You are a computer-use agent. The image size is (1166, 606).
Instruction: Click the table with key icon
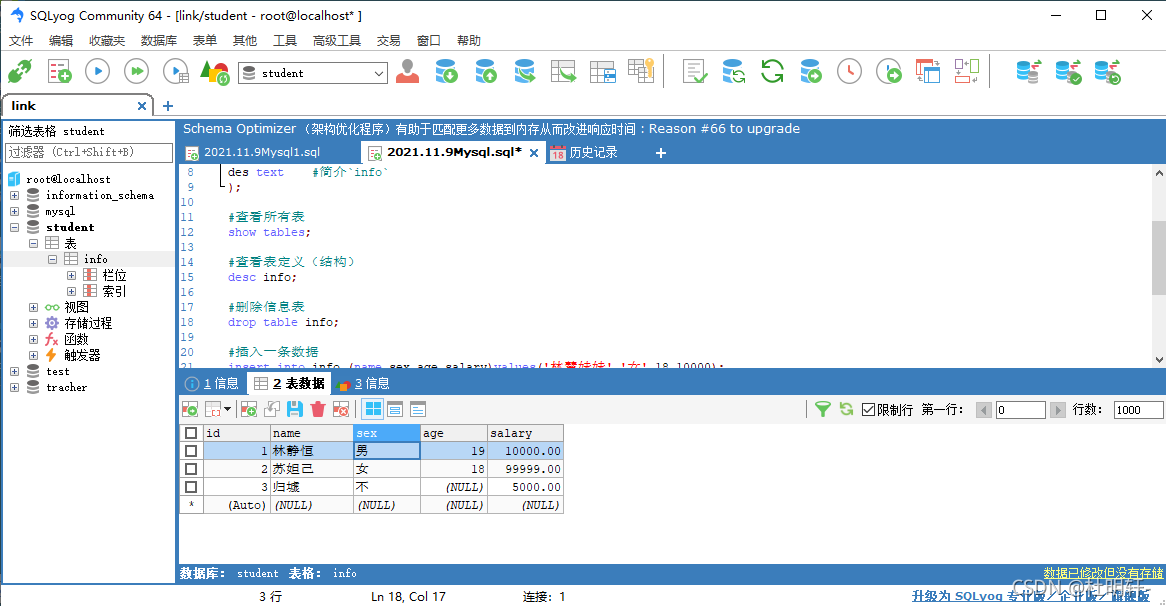(x=640, y=71)
